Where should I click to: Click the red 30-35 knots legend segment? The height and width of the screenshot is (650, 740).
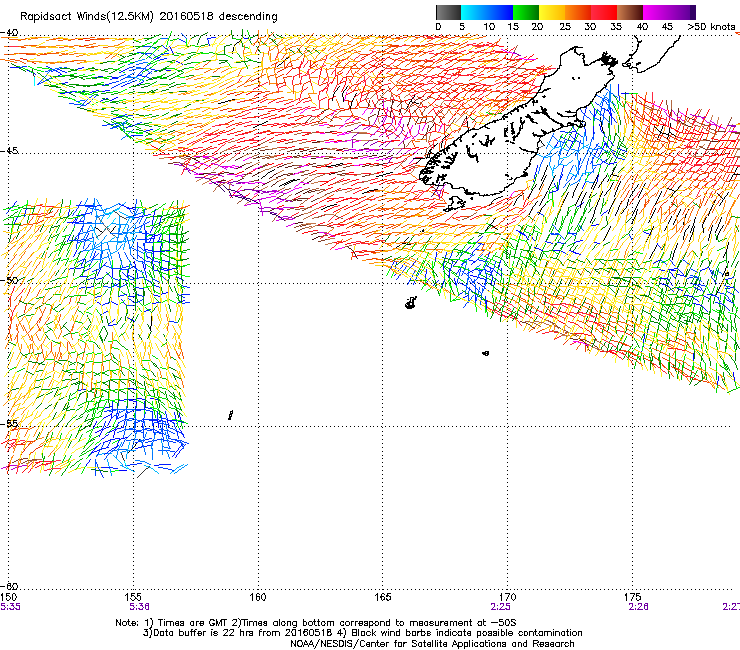(604, 12)
